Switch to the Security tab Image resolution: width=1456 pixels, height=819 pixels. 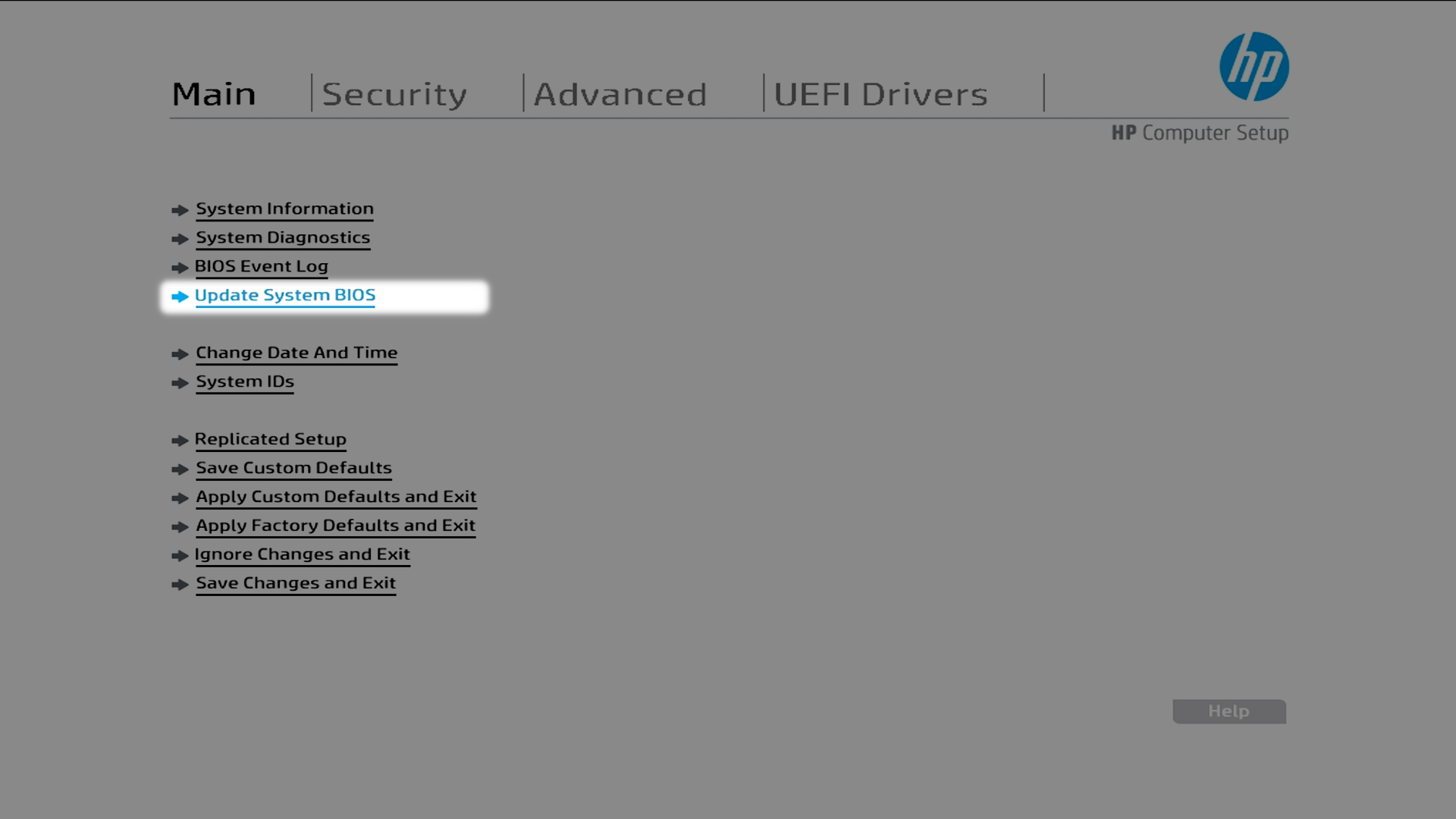(x=394, y=93)
